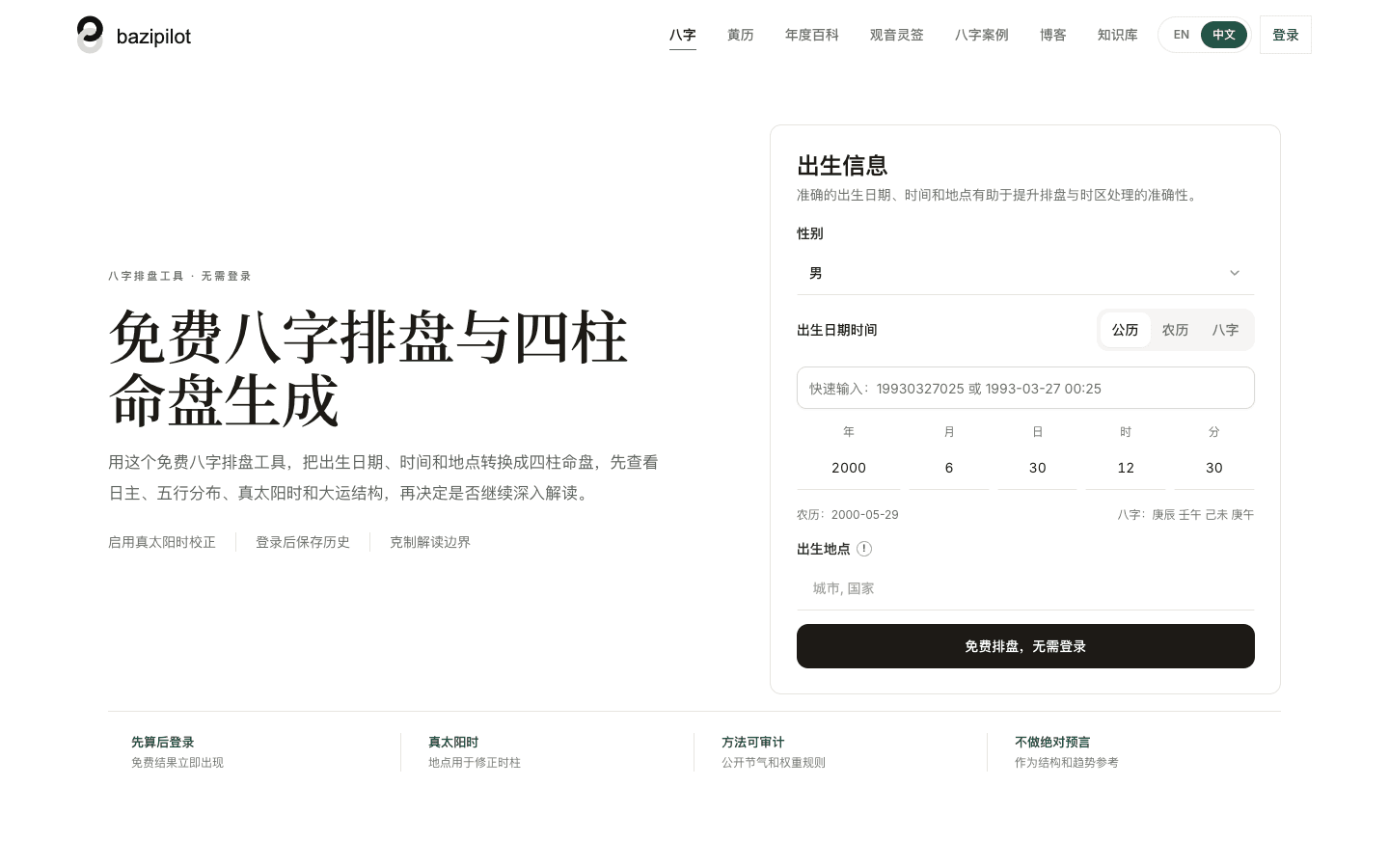Open the 年度百科 nav item
The image size is (1389, 868).
click(x=812, y=35)
